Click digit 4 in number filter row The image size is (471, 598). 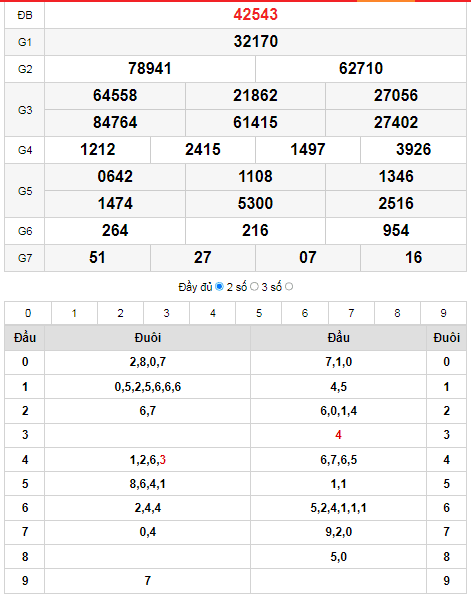pyautogui.click(x=213, y=313)
